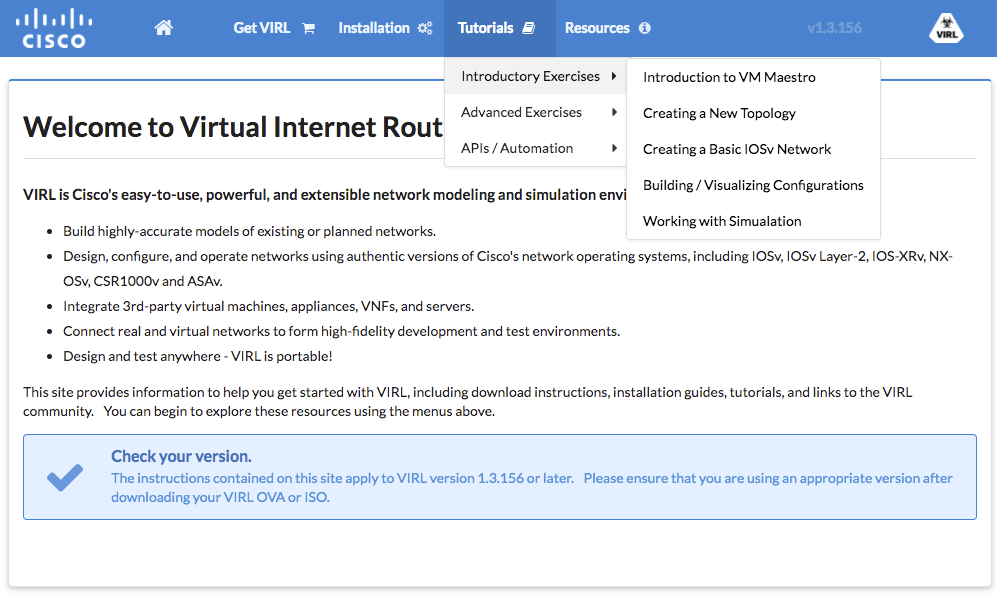The width and height of the screenshot is (997, 601).
Task: Click the shopping cart icon
Action: tap(308, 29)
